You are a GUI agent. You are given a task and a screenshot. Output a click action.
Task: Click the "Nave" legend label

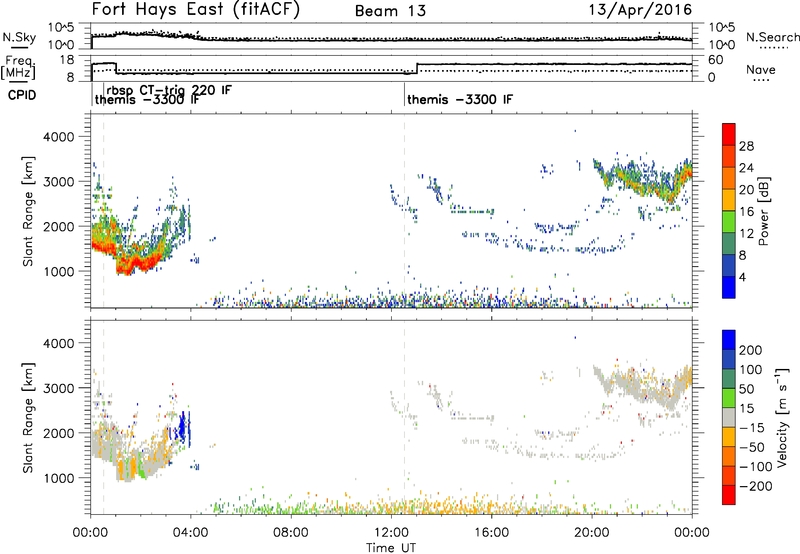[x=761, y=69]
